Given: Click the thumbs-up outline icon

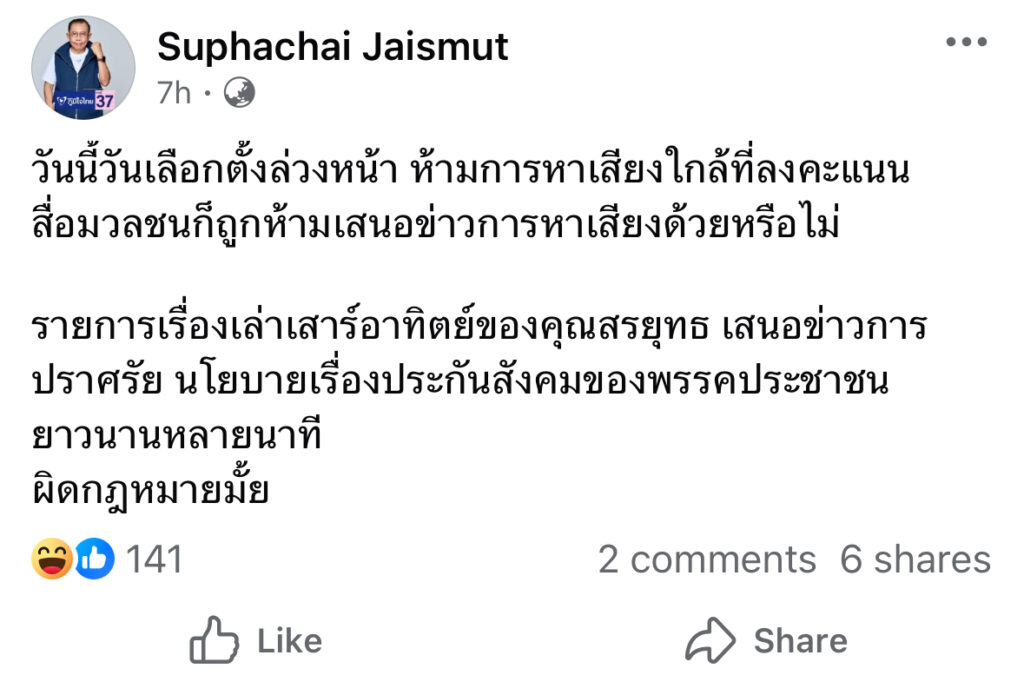Looking at the screenshot, I should tap(214, 640).
